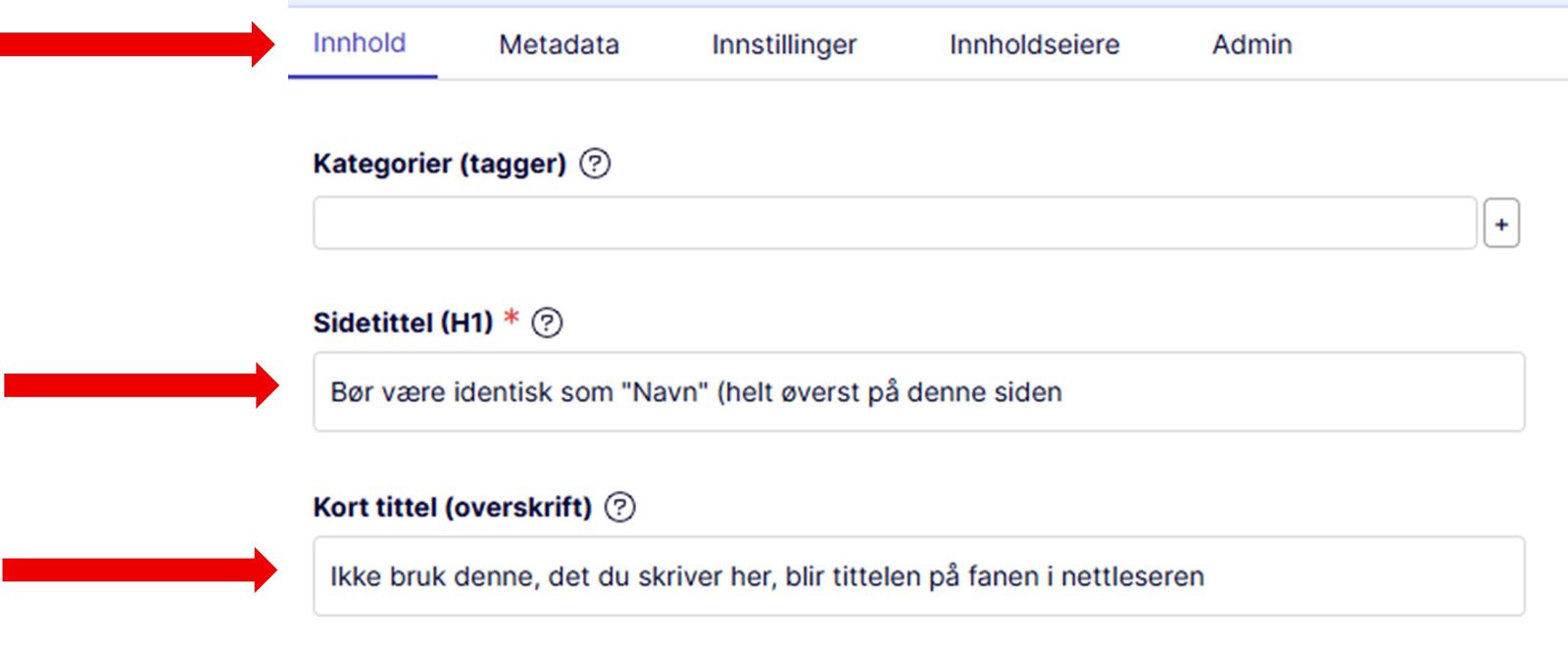Viewport: 1568px width, 650px height.
Task: Open the Admin tab
Action: (x=1251, y=45)
